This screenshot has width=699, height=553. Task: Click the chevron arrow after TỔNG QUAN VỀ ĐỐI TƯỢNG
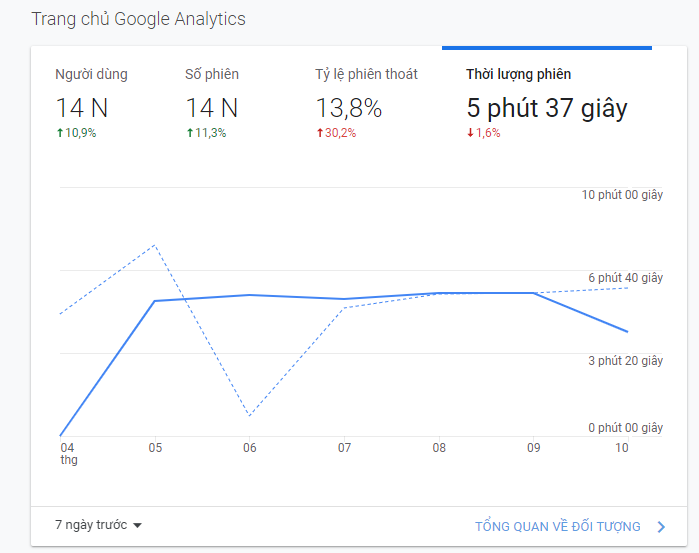[x=661, y=527]
